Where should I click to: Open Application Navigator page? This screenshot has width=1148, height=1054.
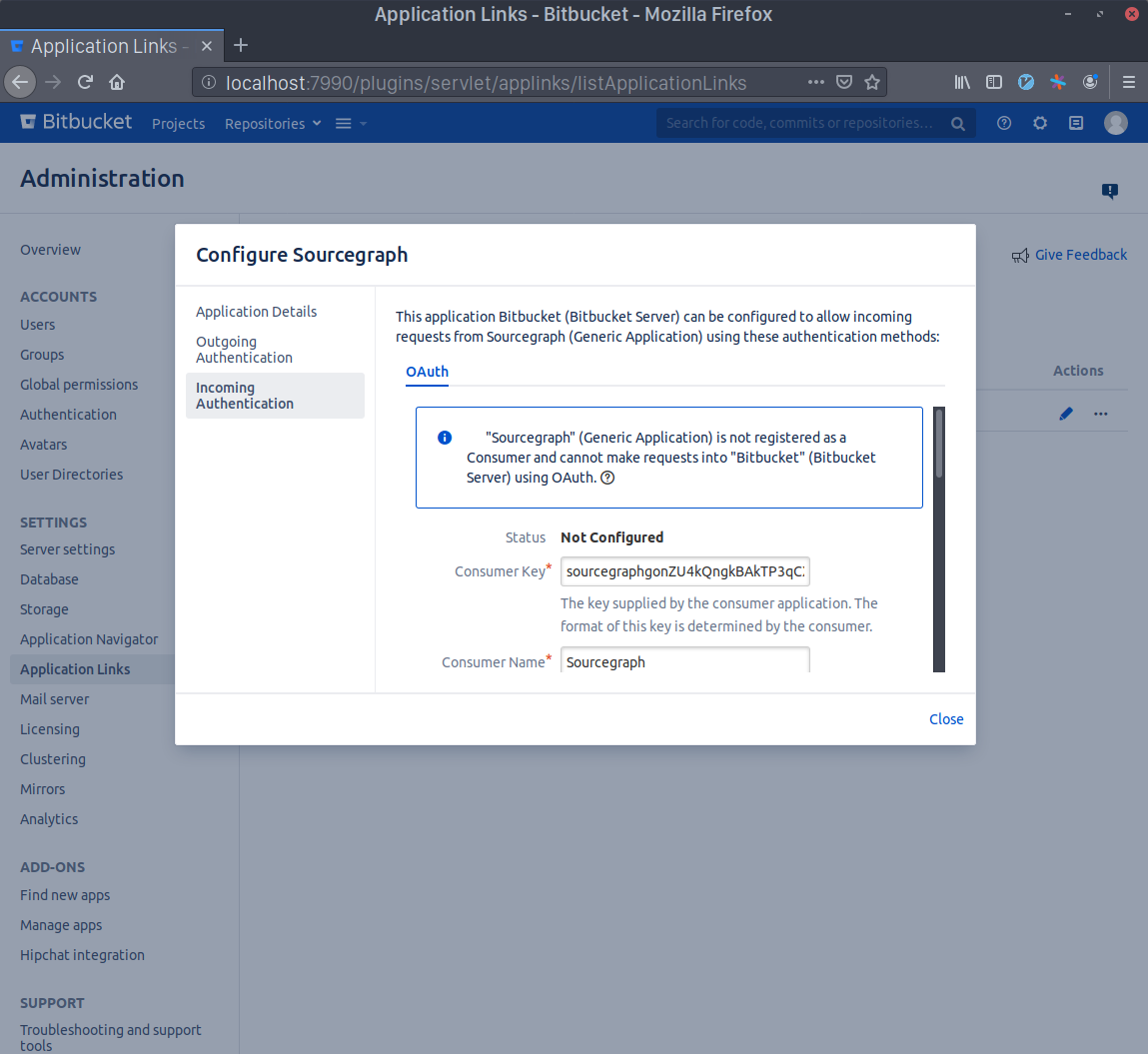pos(89,639)
